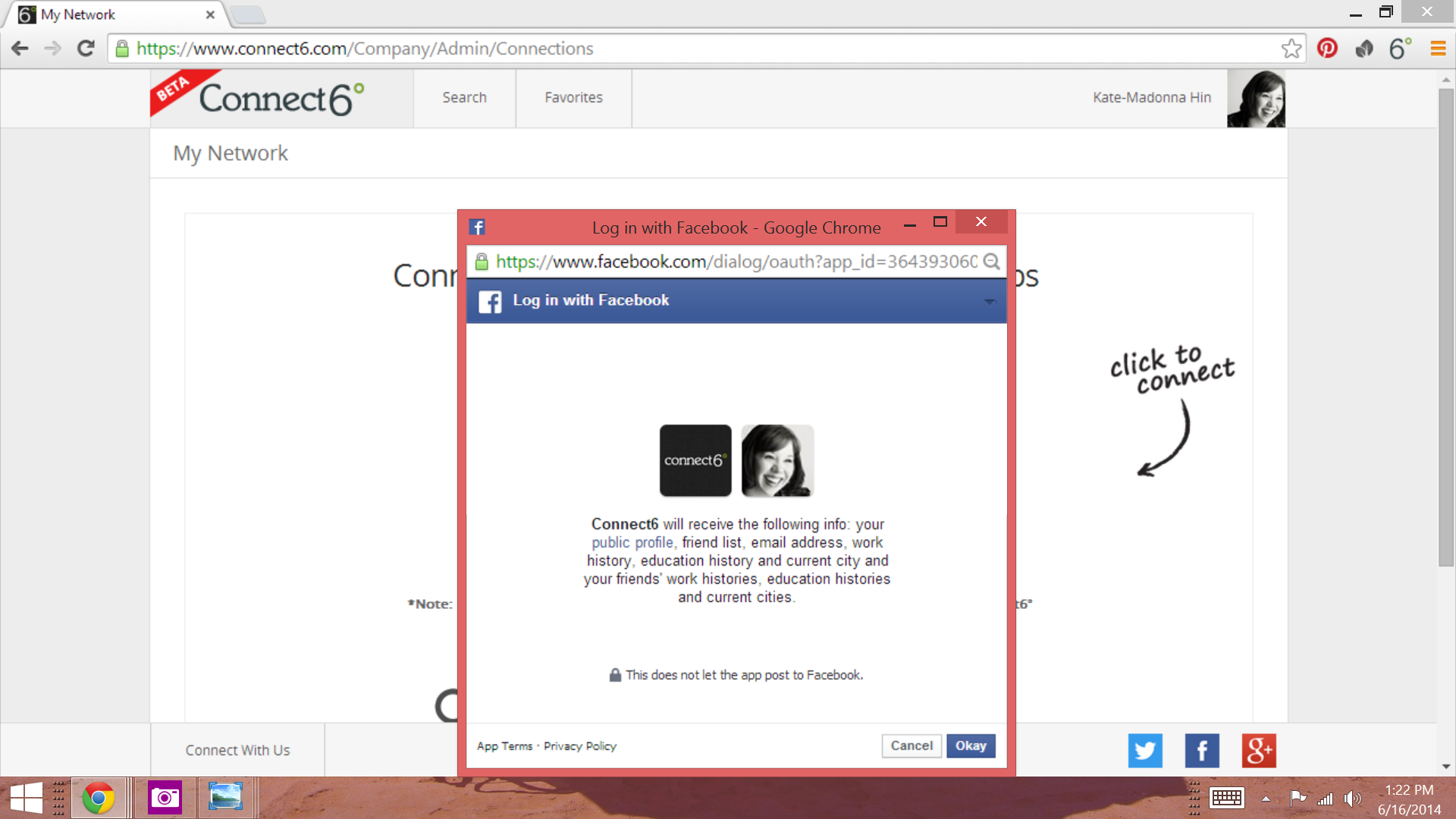Open the Chrome hamburger menu
Screen dimensions: 1456x819
click(1438, 49)
